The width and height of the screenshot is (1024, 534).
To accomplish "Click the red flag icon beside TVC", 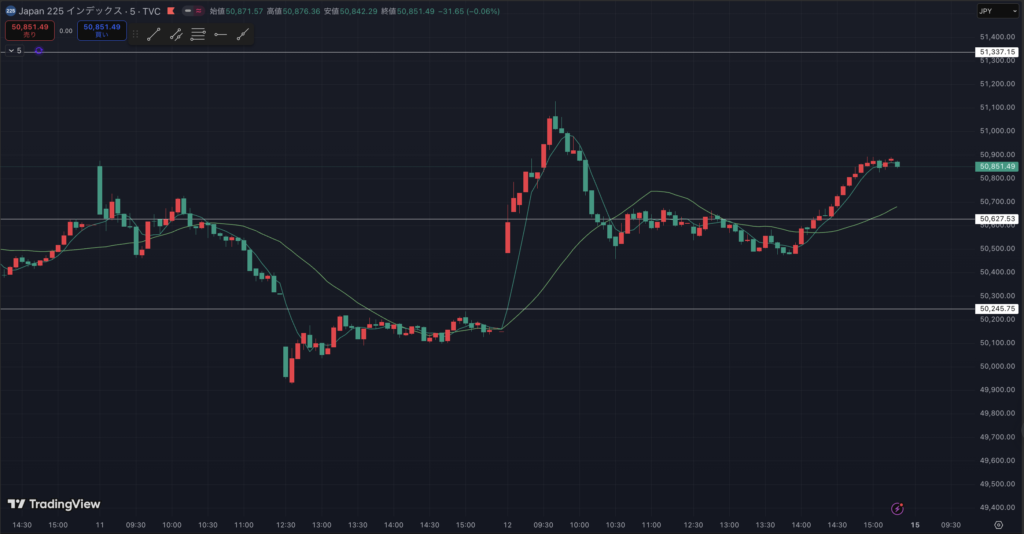I will tap(171, 10).
